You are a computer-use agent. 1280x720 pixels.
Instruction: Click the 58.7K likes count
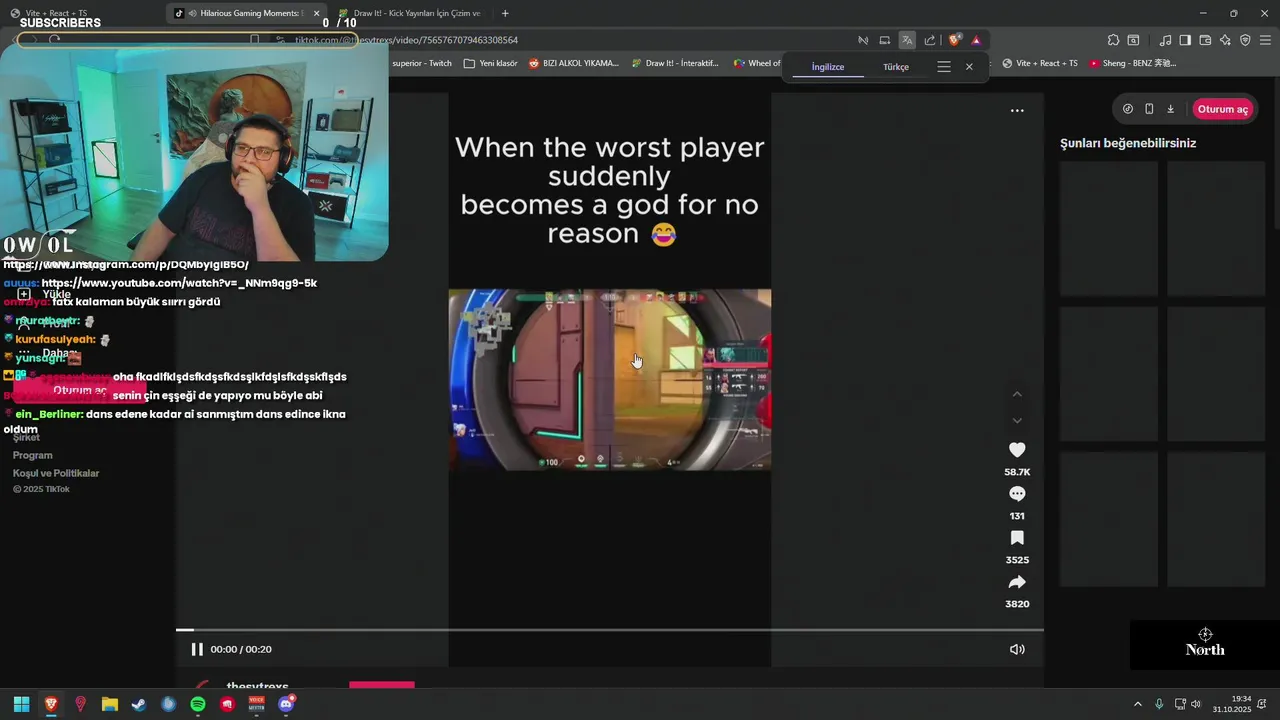coord(1017,472)
